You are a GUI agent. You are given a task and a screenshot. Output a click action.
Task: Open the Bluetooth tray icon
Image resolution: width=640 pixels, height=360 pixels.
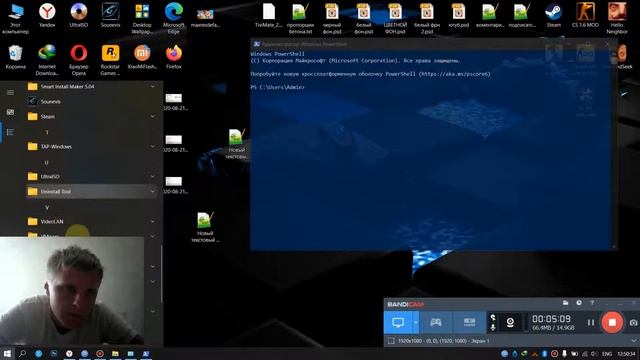(544, 353)
